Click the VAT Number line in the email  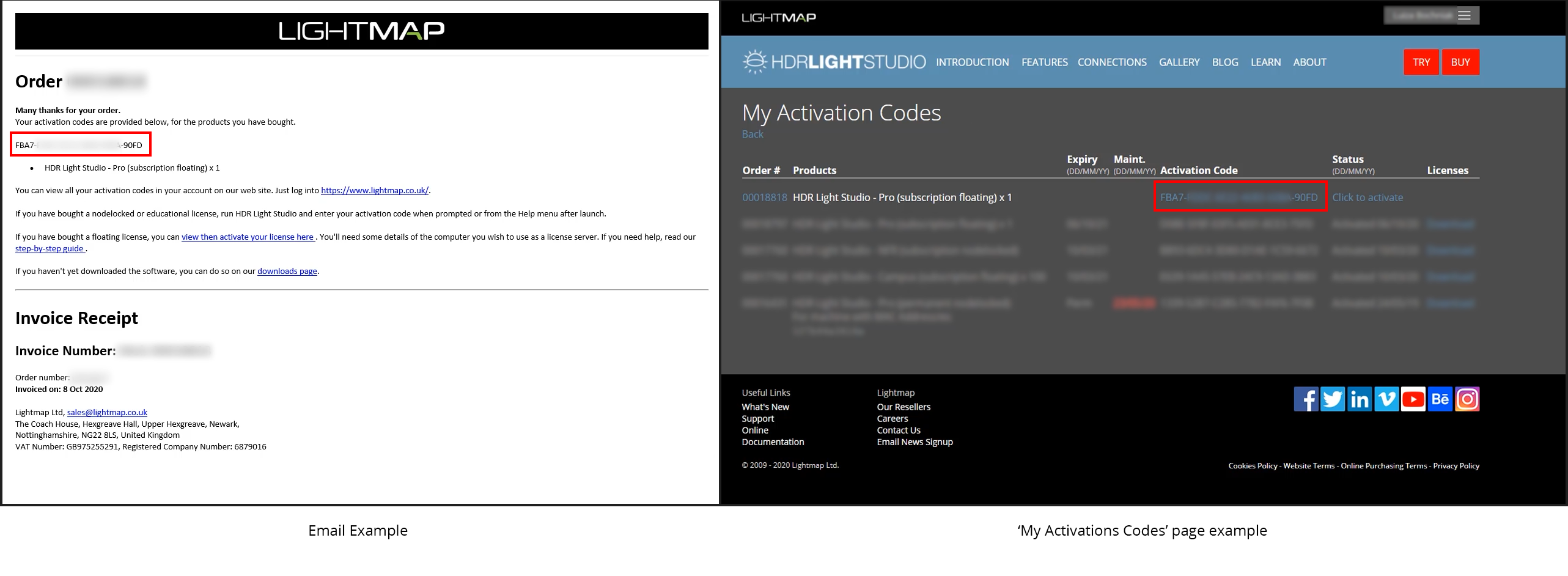(141, 446)
